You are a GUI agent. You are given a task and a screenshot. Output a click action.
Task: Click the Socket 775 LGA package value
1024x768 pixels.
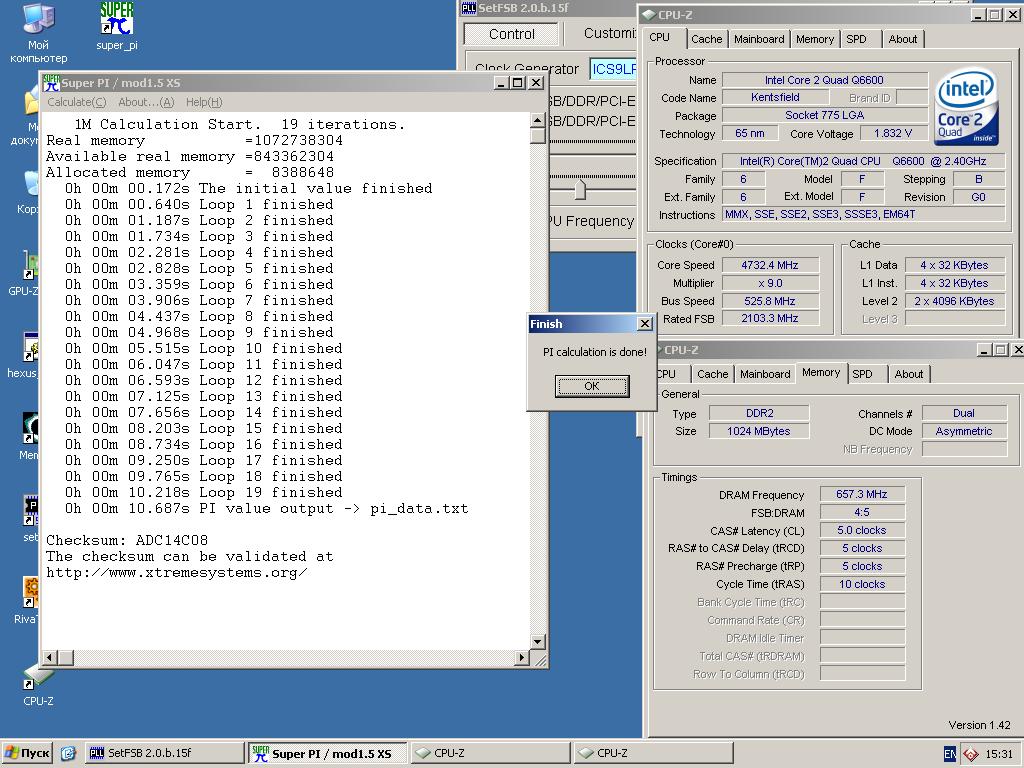pyautogui.click(x=824, y=116)
